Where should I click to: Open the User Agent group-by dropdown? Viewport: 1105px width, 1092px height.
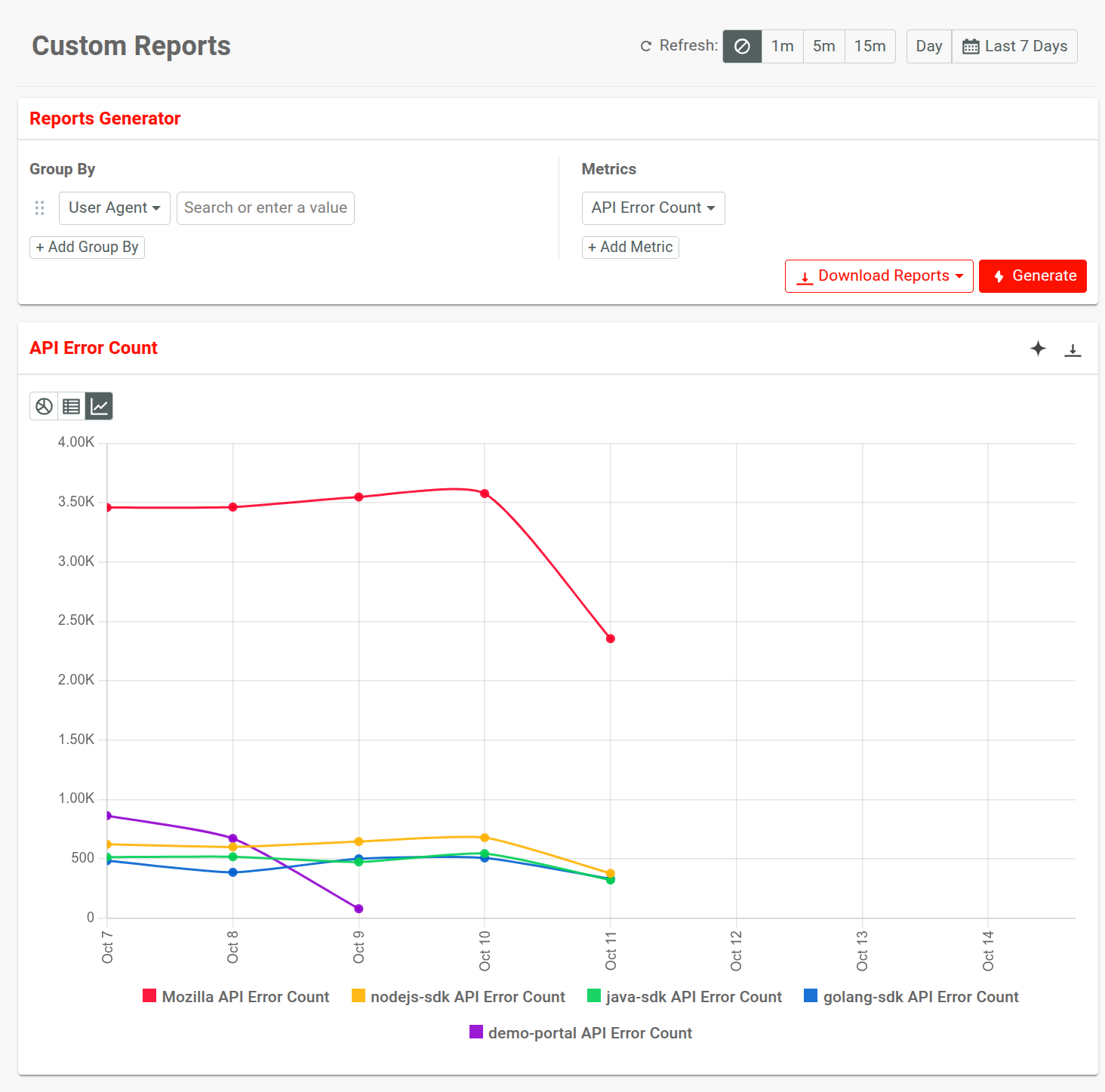click(114, 208)
